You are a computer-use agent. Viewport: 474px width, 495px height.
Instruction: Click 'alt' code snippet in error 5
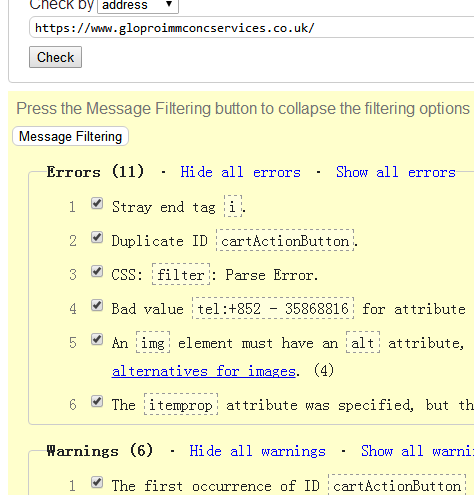pyautogui.click(x=363, y=343)
